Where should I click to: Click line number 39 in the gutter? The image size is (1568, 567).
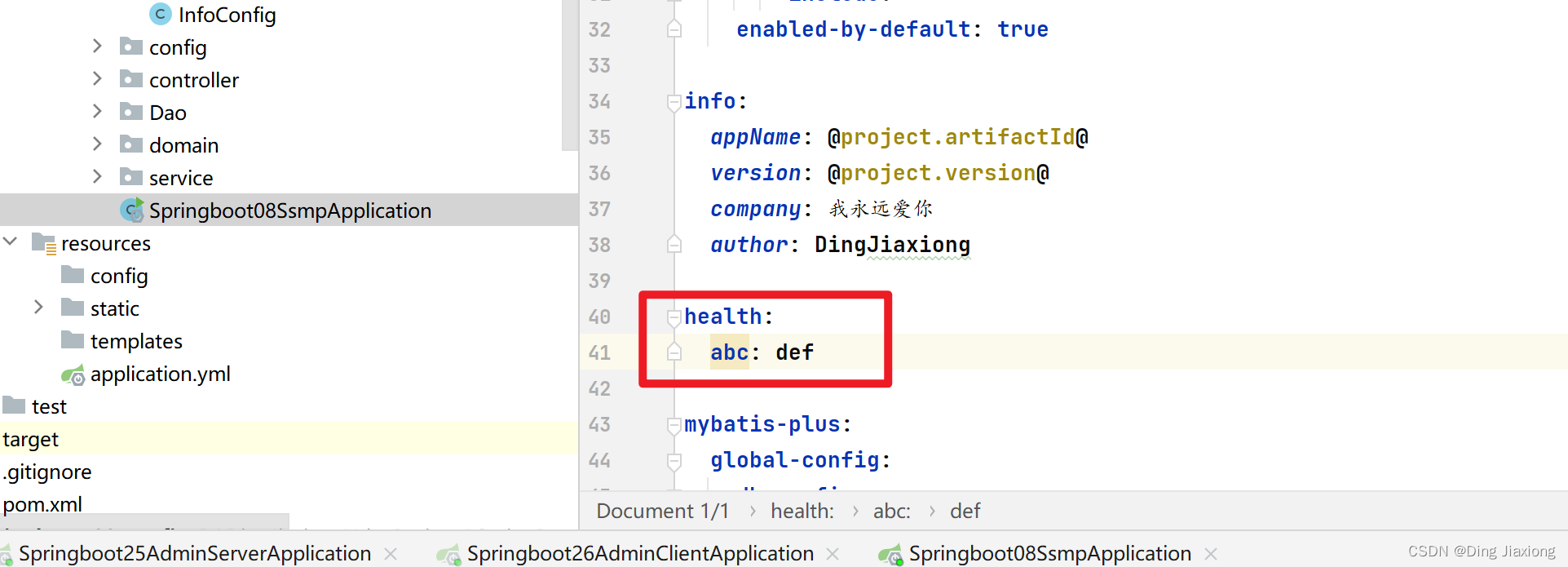tap(599, 281)
